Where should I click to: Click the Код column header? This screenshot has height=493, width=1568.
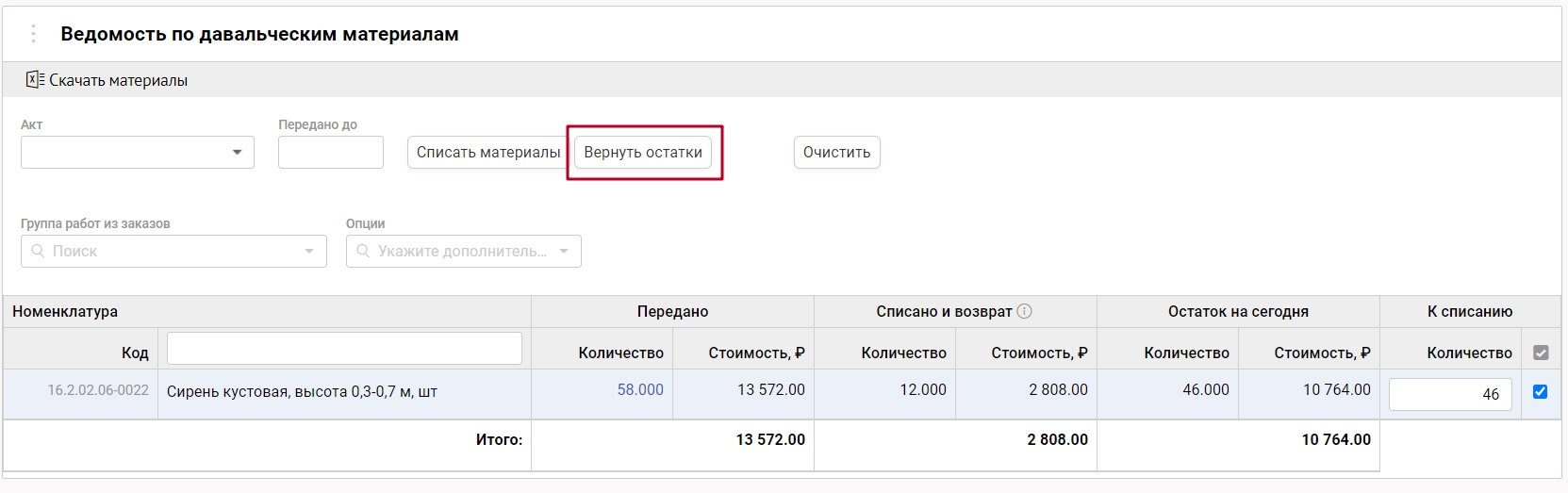tap(135, 353)
